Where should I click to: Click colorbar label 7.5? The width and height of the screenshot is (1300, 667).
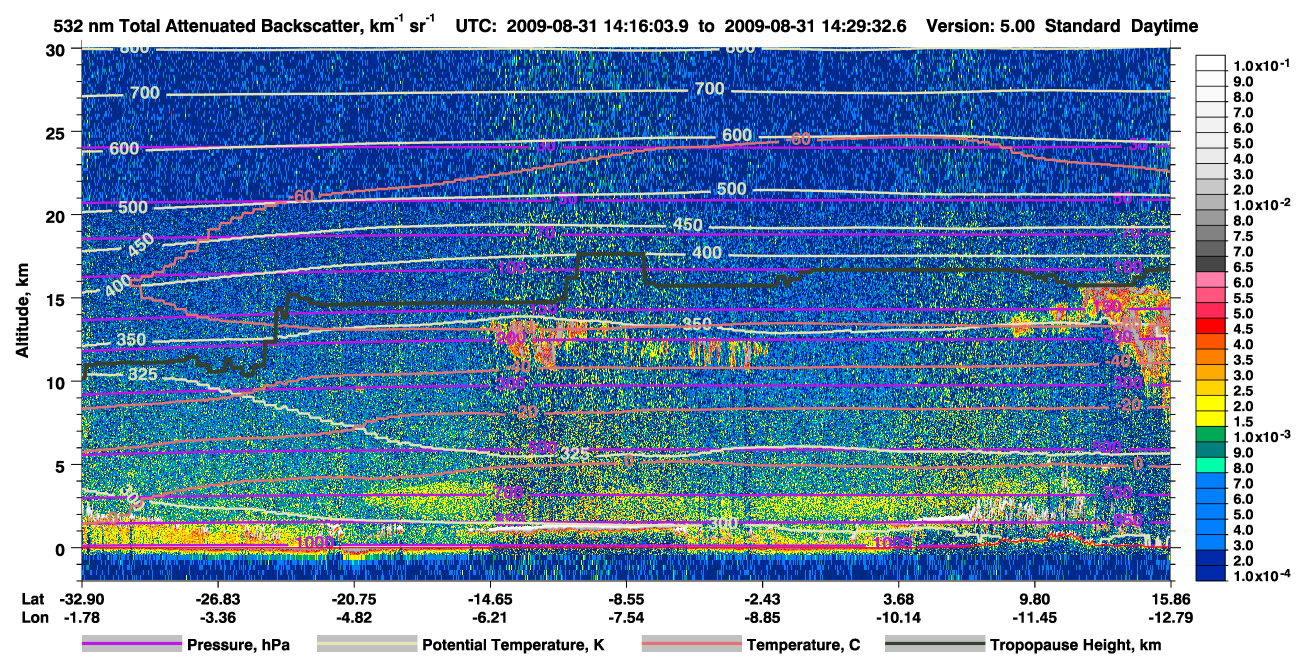tap(1242, 237)
